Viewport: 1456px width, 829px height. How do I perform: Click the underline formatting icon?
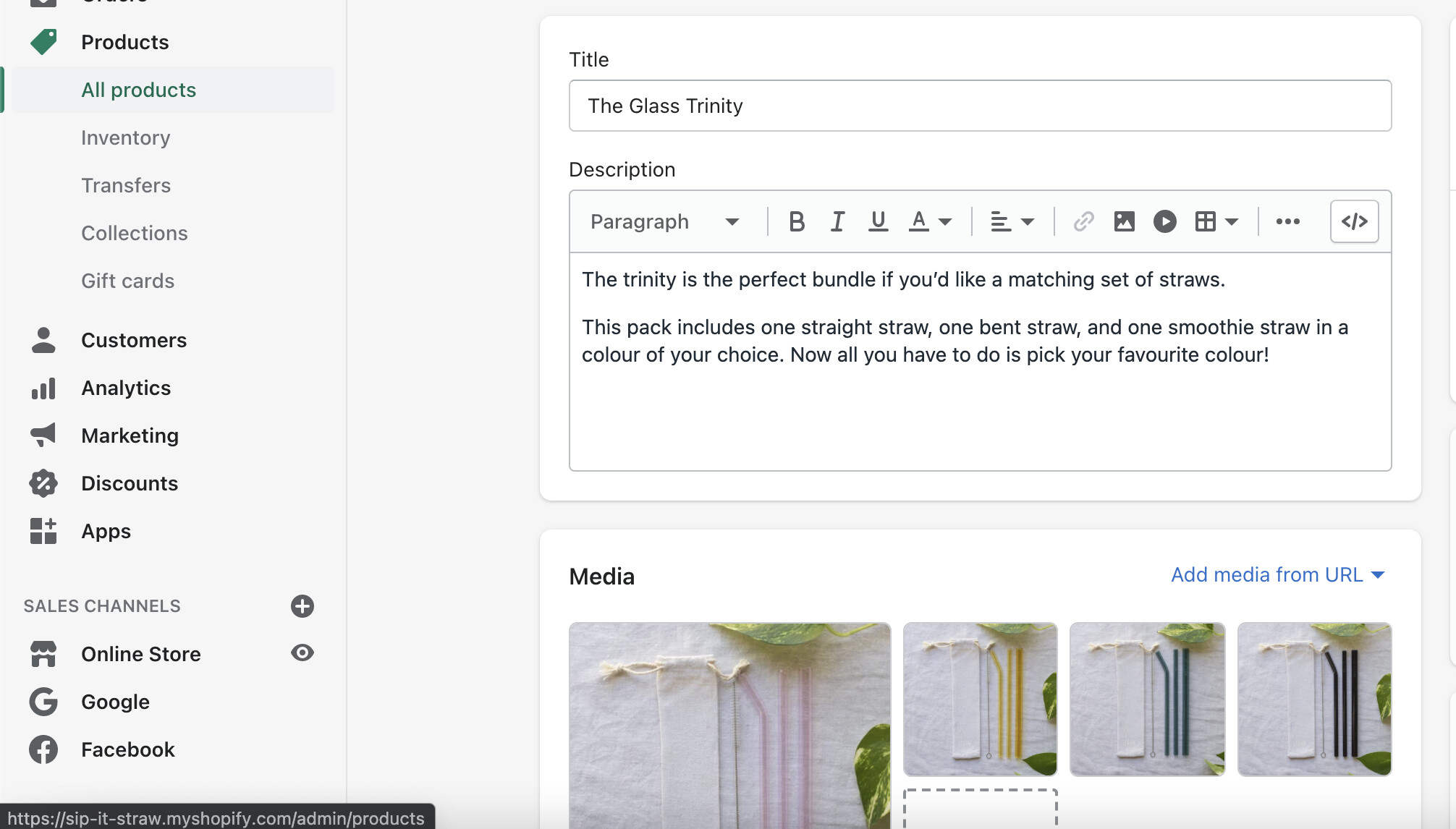point(878,221)
